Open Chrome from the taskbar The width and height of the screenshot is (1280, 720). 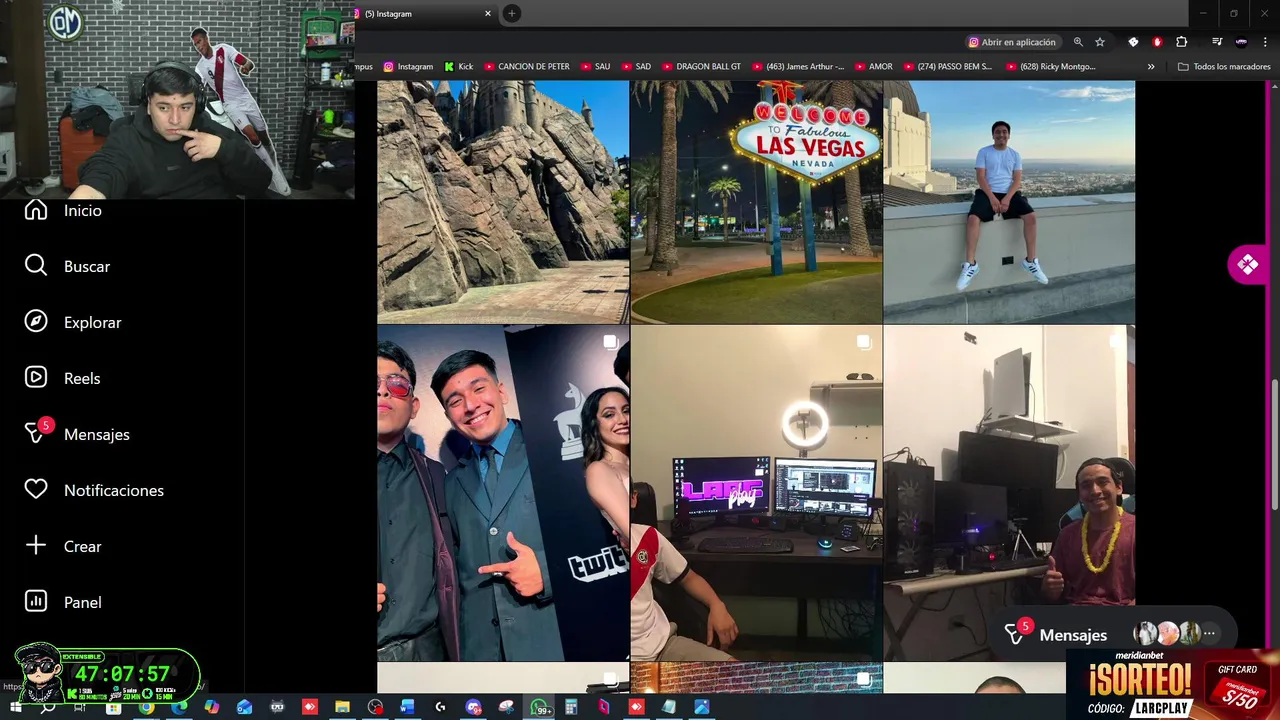point(146,707)
